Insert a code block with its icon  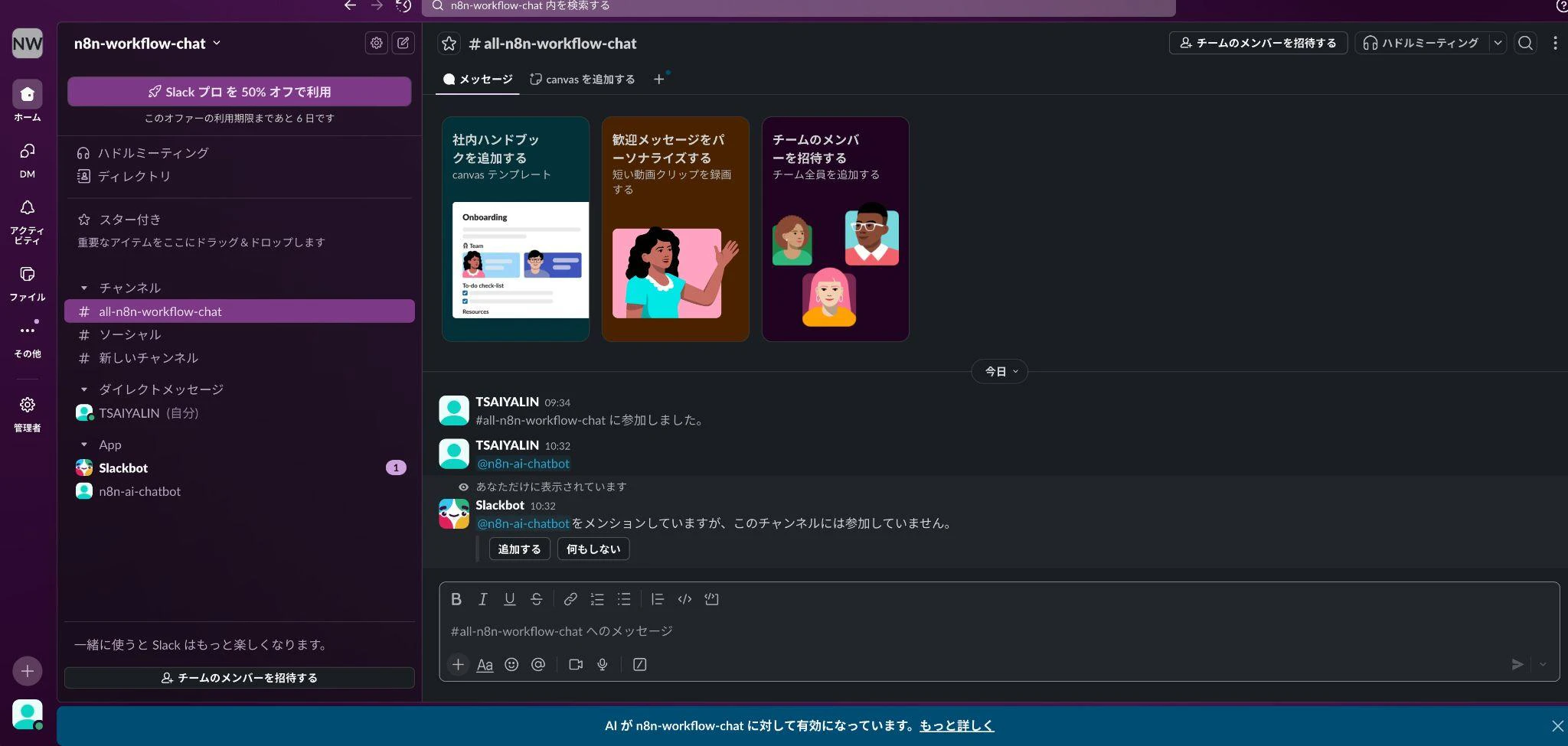(x=711, y=599)
